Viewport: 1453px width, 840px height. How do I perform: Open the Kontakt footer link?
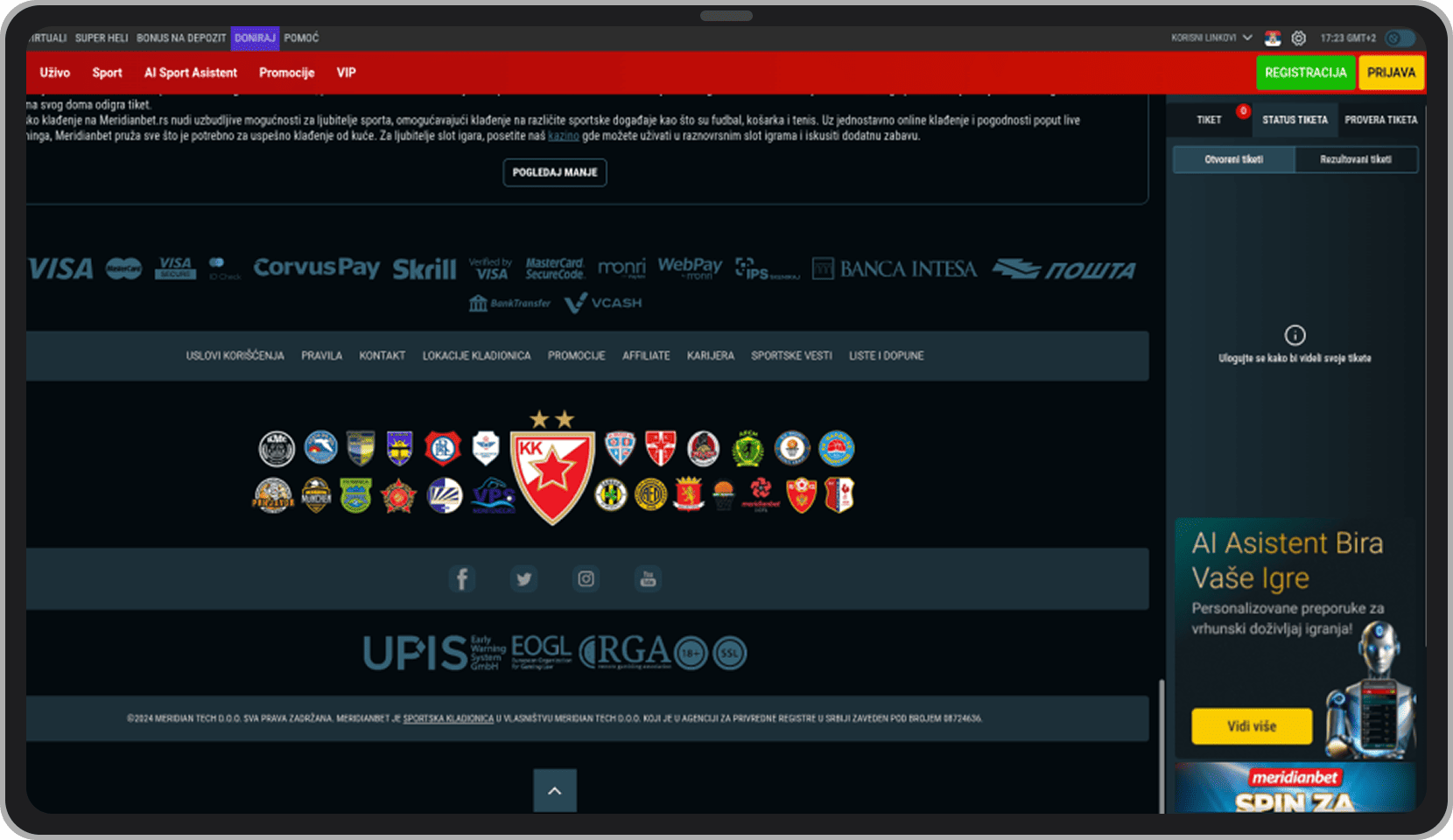382,356
